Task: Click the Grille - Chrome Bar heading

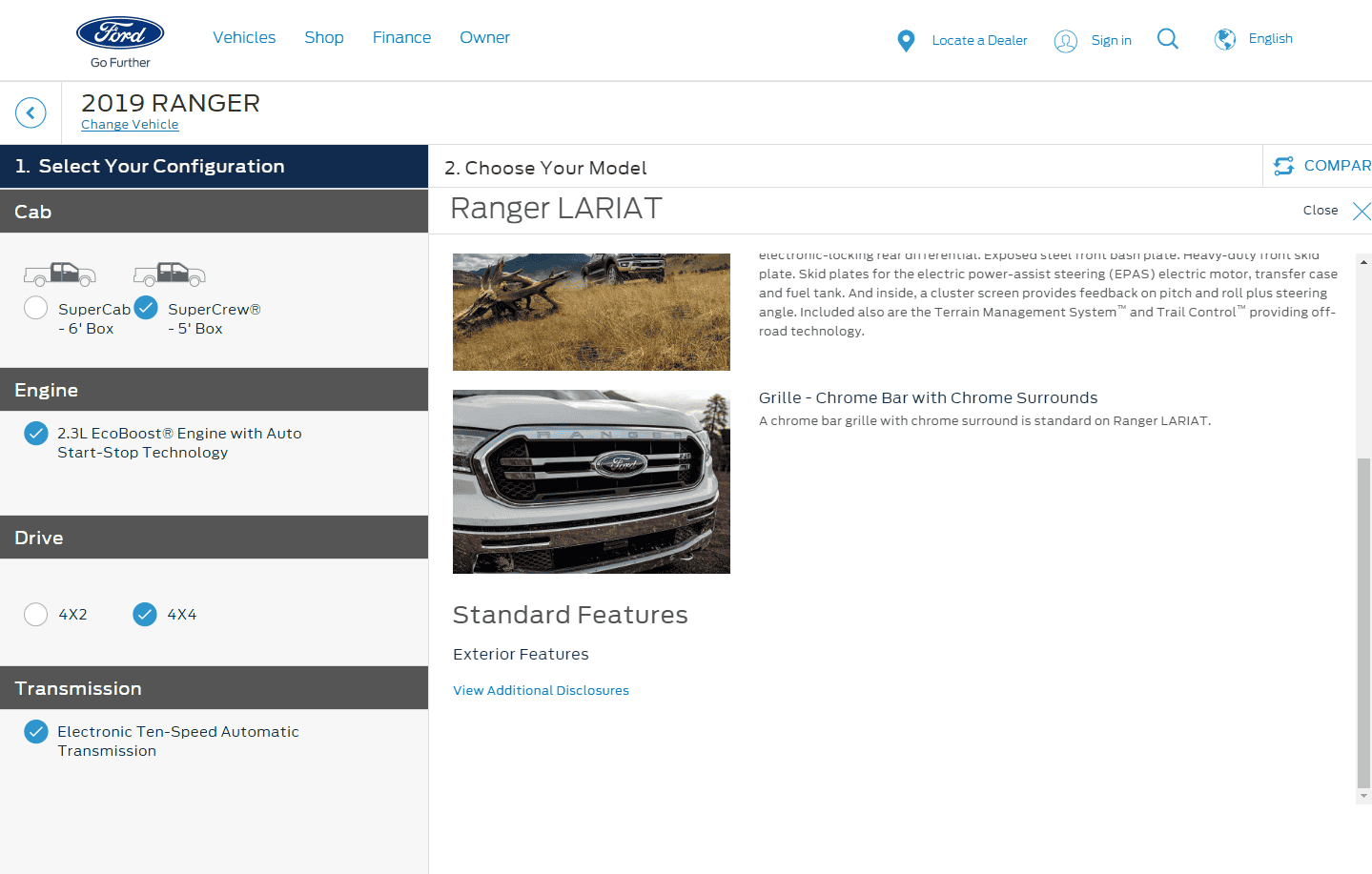Action: click(x=928, y=398)
